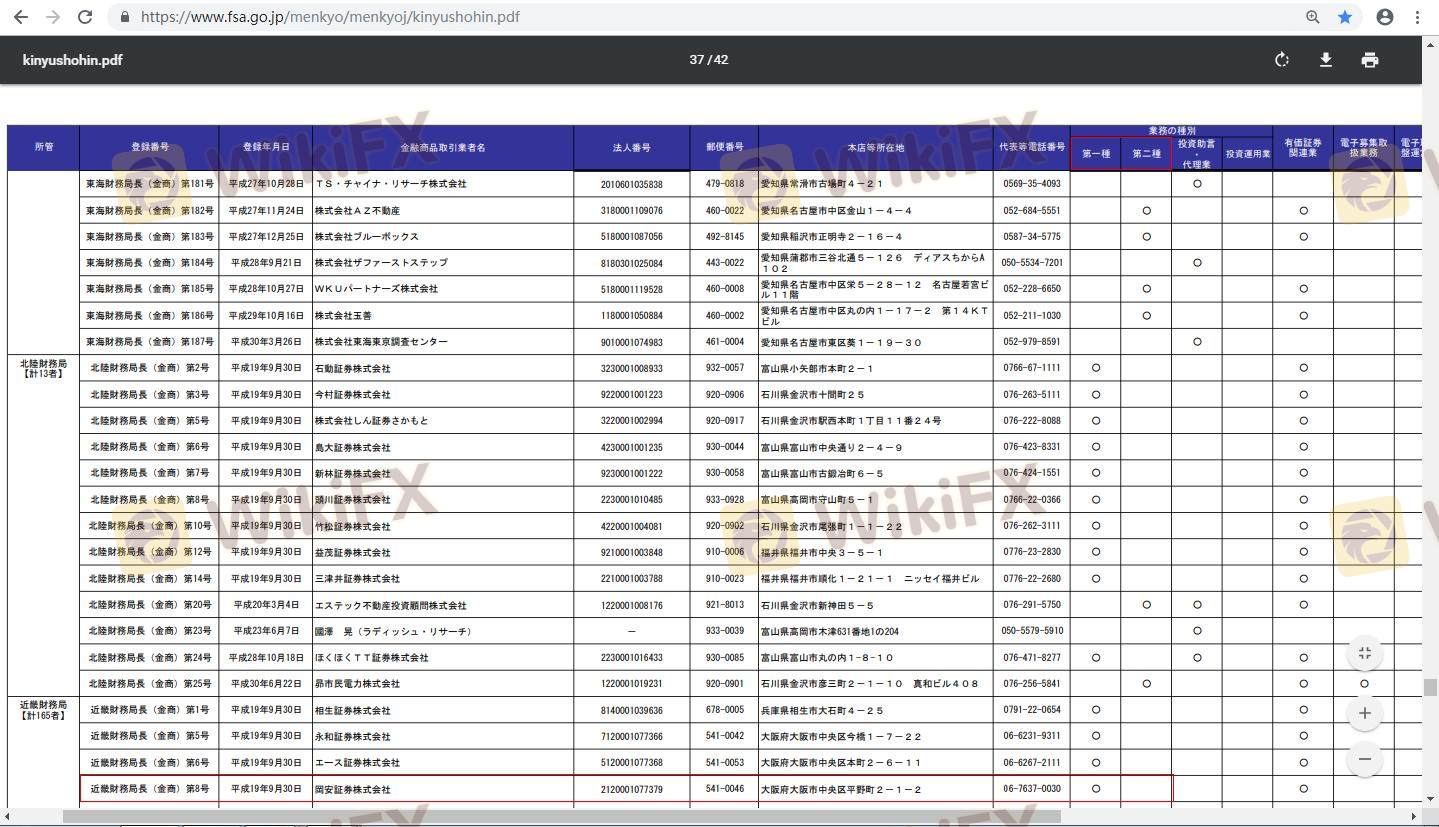Click the horizontal scrollbar thumb
1439x827 pixels.
pos(562,817)
